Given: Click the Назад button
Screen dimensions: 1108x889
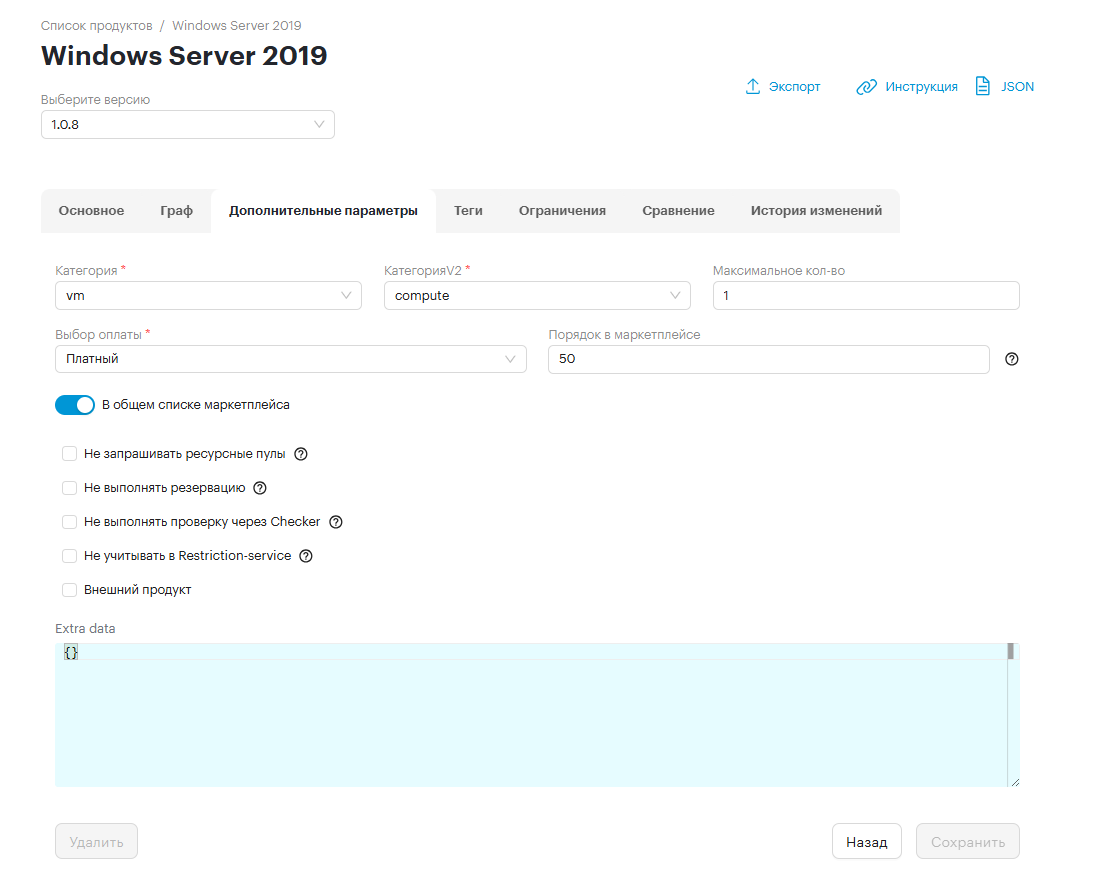Looking at the screenshot, I should pos(867,842).
